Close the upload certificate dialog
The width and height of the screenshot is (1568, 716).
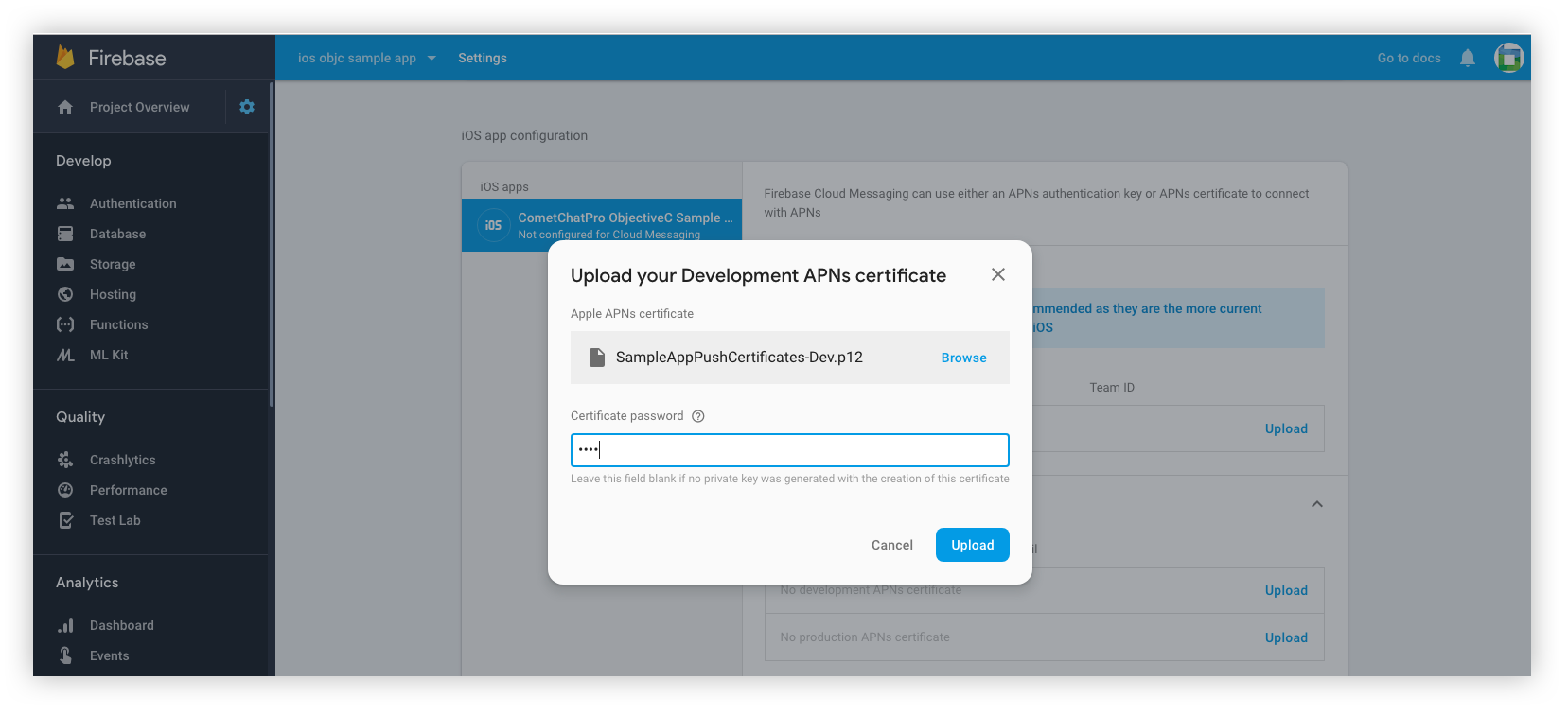[998, 274]
